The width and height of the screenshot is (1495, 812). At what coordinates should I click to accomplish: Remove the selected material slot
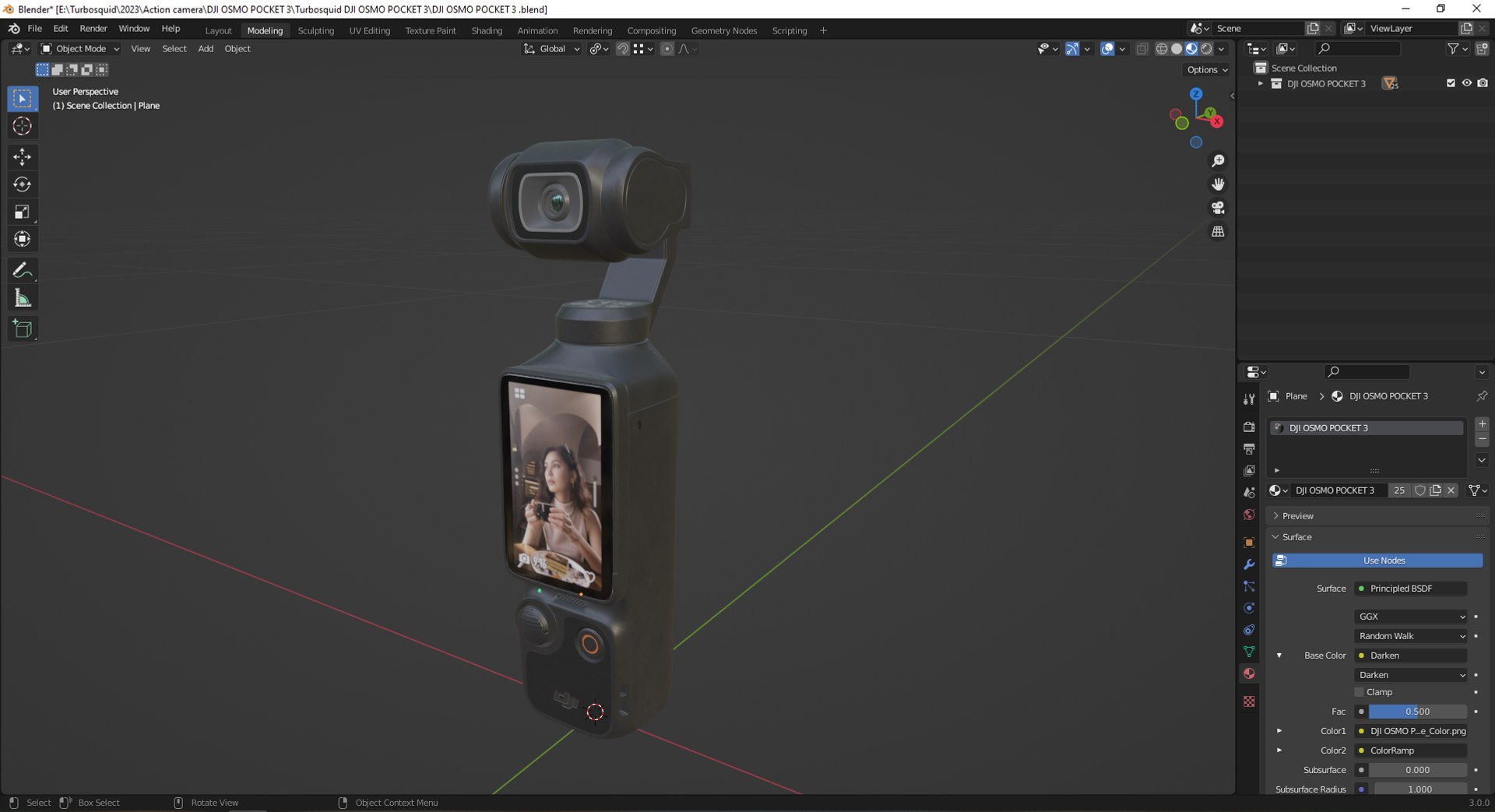click(x=1483, y=440)
